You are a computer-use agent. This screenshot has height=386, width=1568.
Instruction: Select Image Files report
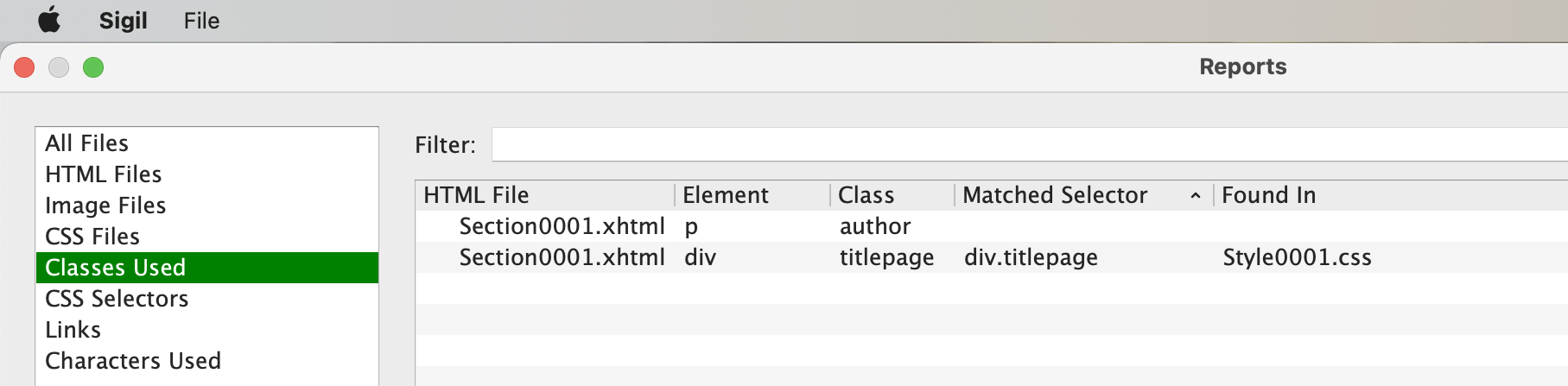coord(105,206)
